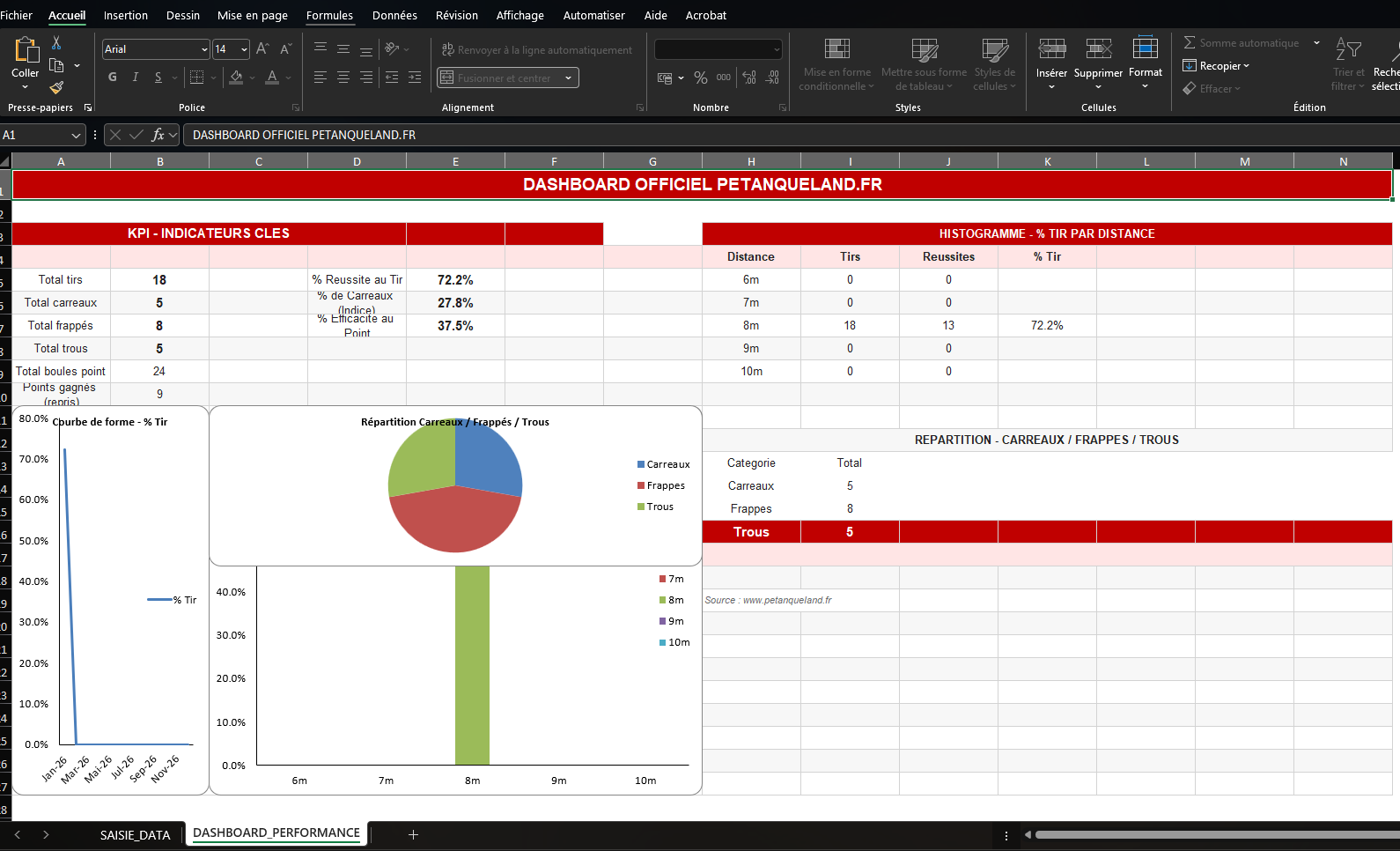Open the fill color dropdown arrow

253,78
